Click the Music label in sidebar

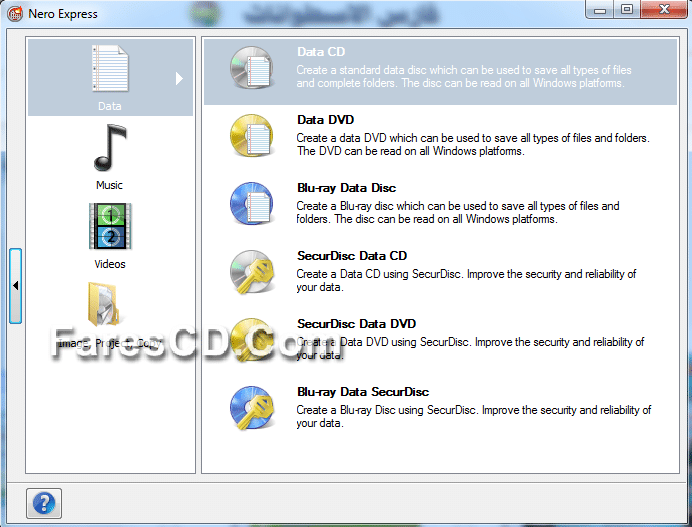point(109,185)
